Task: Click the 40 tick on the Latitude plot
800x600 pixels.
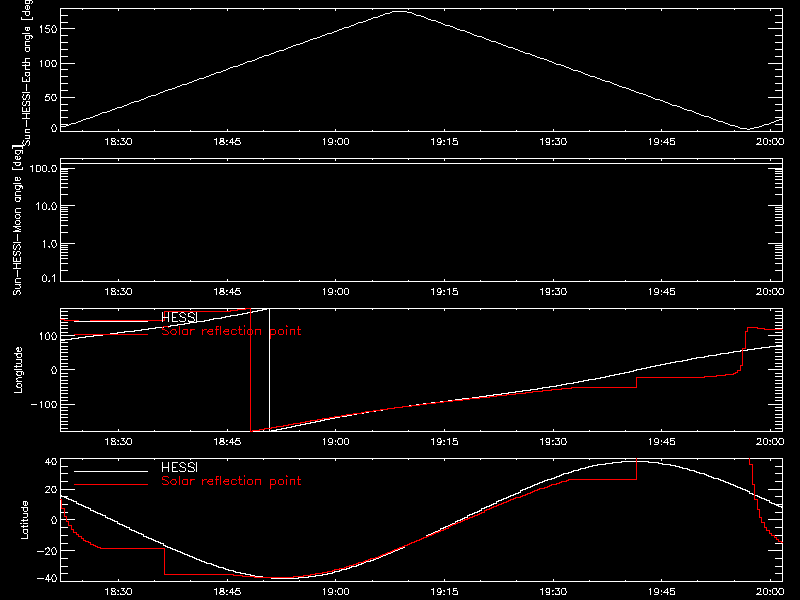Action: point(51,462)
